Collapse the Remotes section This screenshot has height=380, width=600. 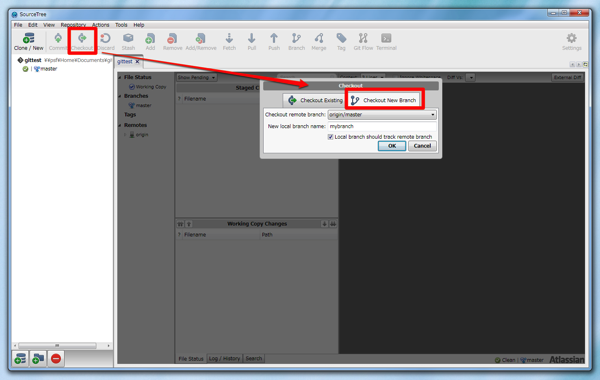tap(120, 125)
